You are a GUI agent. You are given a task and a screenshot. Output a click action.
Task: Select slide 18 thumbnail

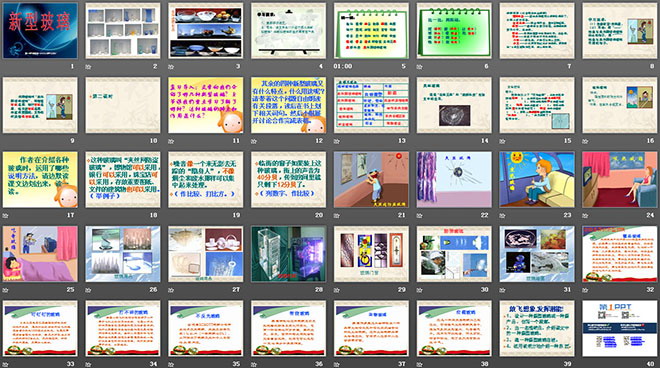pos(123,179)
